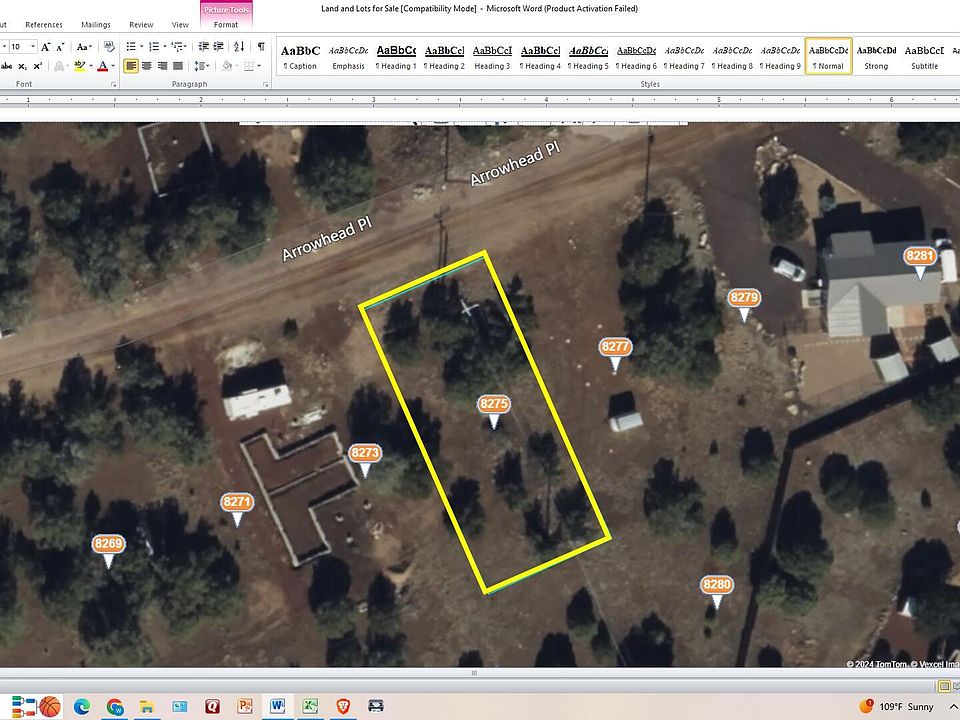960x720 pixels.
Task: Select the Normal style
Action: [828, 56]
